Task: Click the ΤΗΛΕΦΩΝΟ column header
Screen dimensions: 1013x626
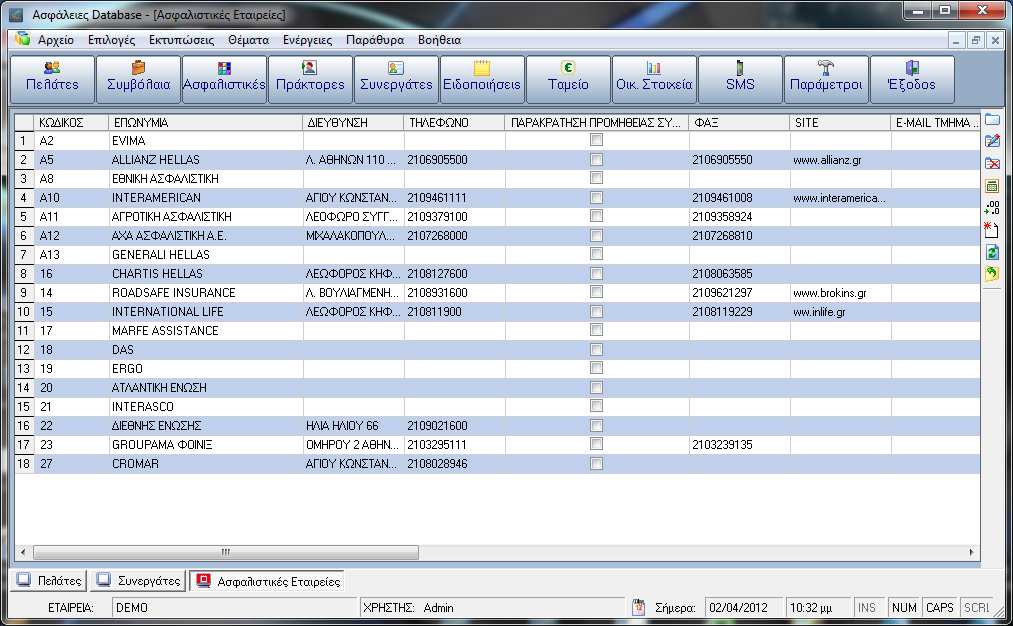Action: pyautogui.click(x=454, y=122)
